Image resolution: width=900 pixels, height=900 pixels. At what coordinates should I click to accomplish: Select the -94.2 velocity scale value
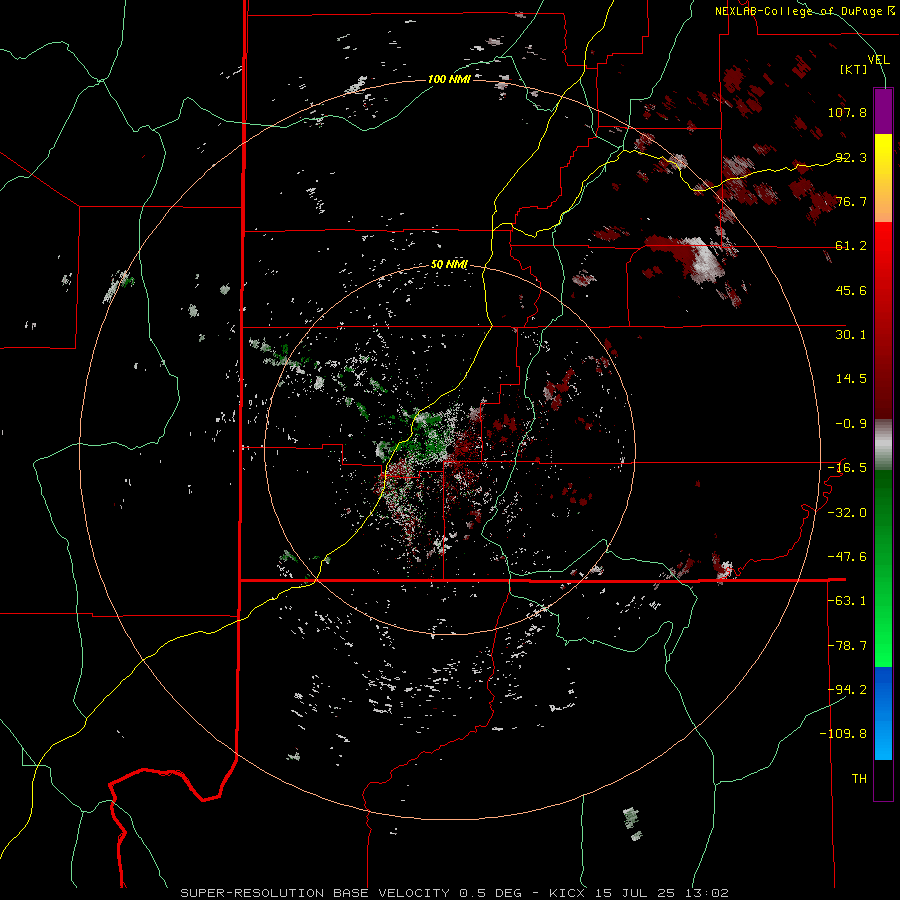847,690
